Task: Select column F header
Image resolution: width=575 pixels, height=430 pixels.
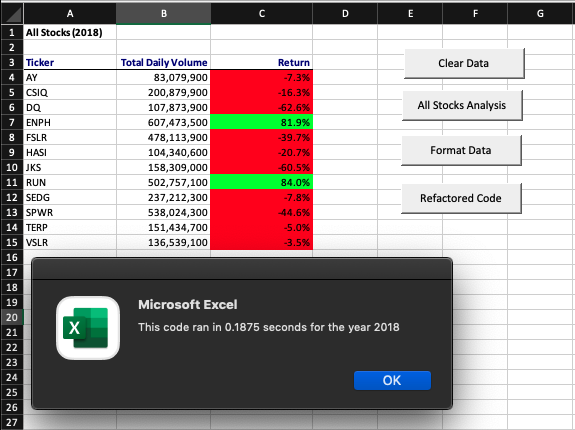Action: point(475,14)
